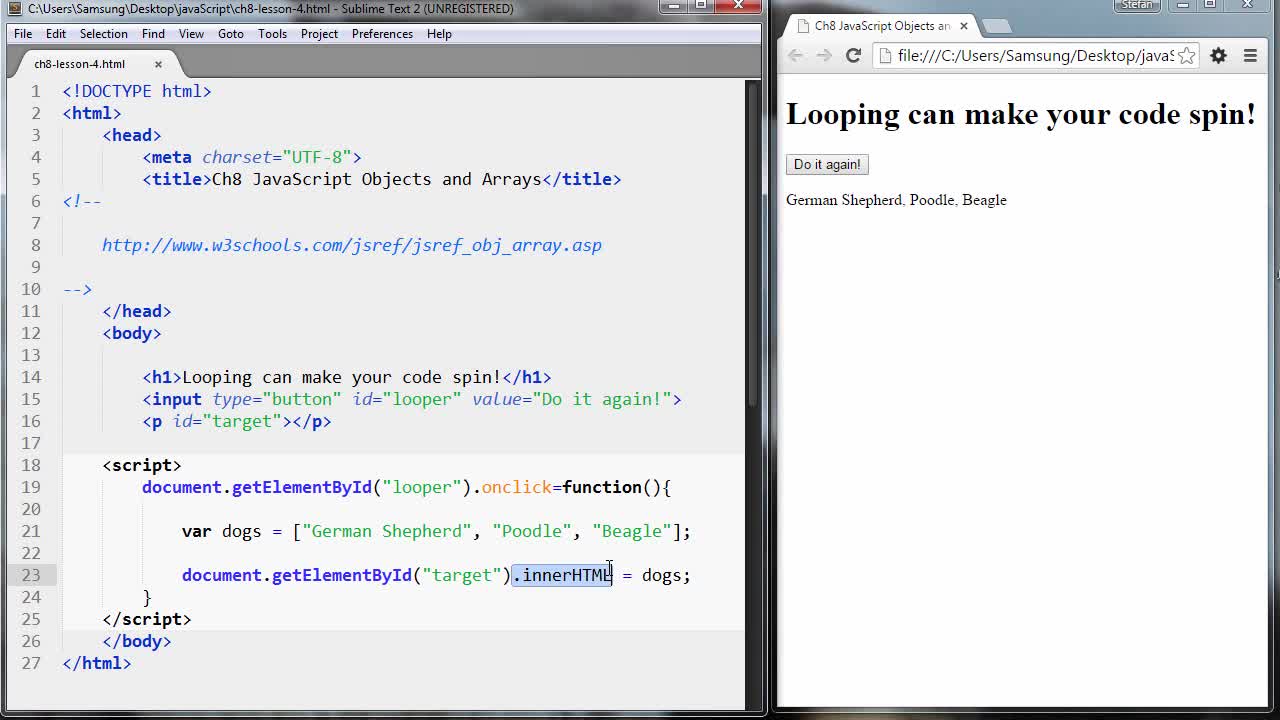Viewport: 1280px width, 720px height.
Task: Click the selected .innerHTML text
Action: point(562,575)
